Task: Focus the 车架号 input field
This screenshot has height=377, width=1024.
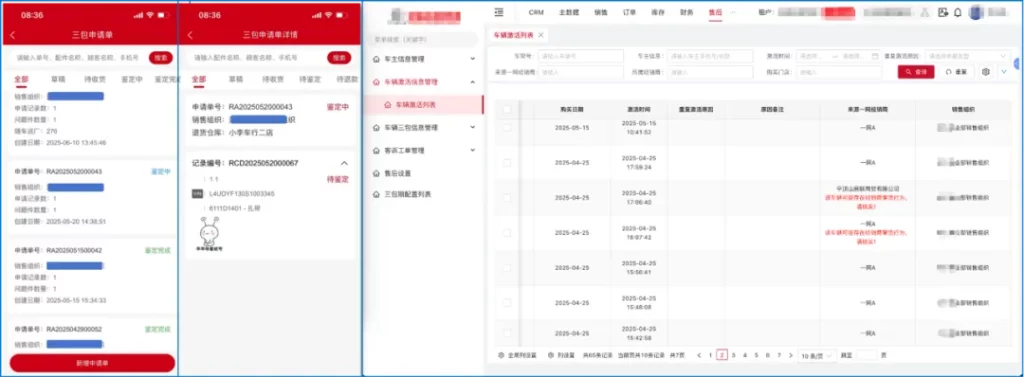Action: (x=581, y=56)
